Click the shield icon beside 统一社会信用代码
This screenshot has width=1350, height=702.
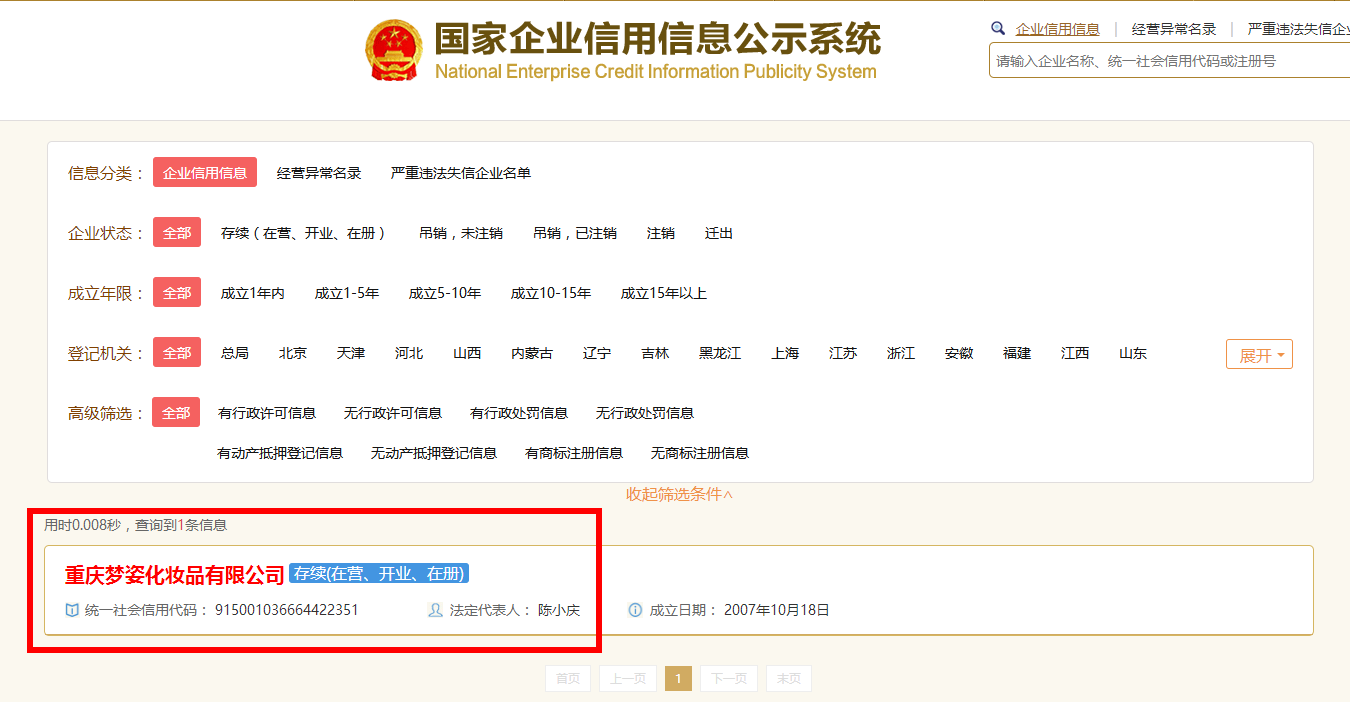point(70,609)
